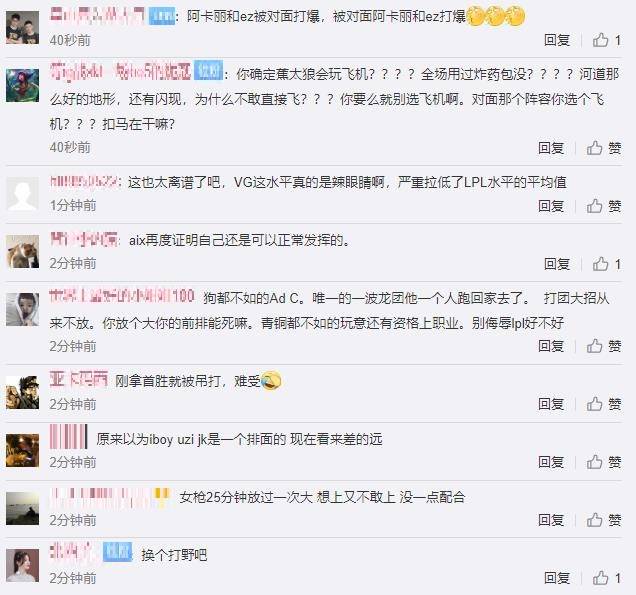Reply to the VG这水平 comment
The width and height of the screenshot is (636, 595).
(551, 206)
